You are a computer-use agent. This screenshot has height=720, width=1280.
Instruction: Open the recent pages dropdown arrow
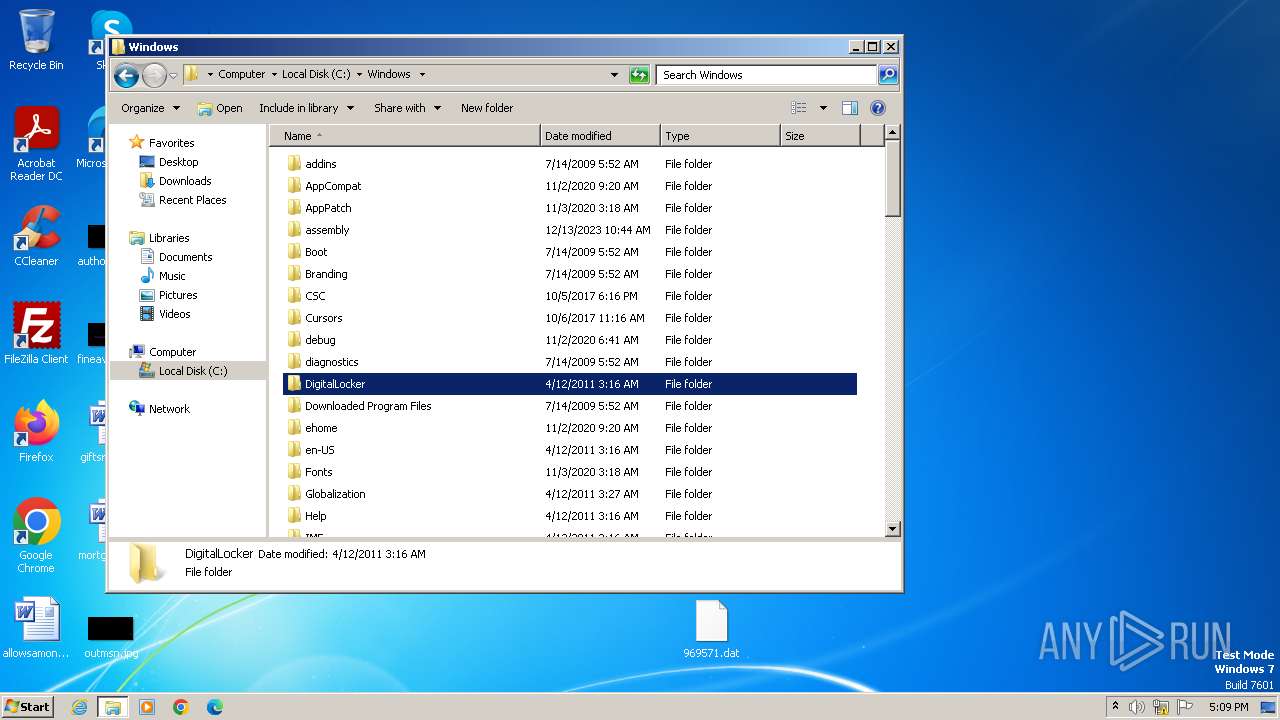pos(173,75)
